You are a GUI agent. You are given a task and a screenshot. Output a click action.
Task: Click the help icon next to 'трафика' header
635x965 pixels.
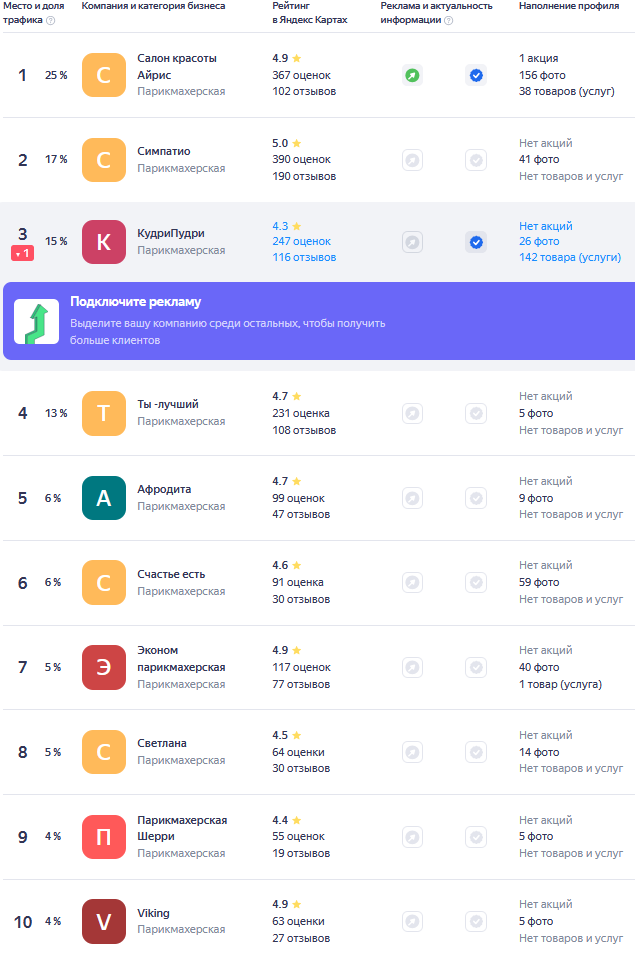pos(51,20)
